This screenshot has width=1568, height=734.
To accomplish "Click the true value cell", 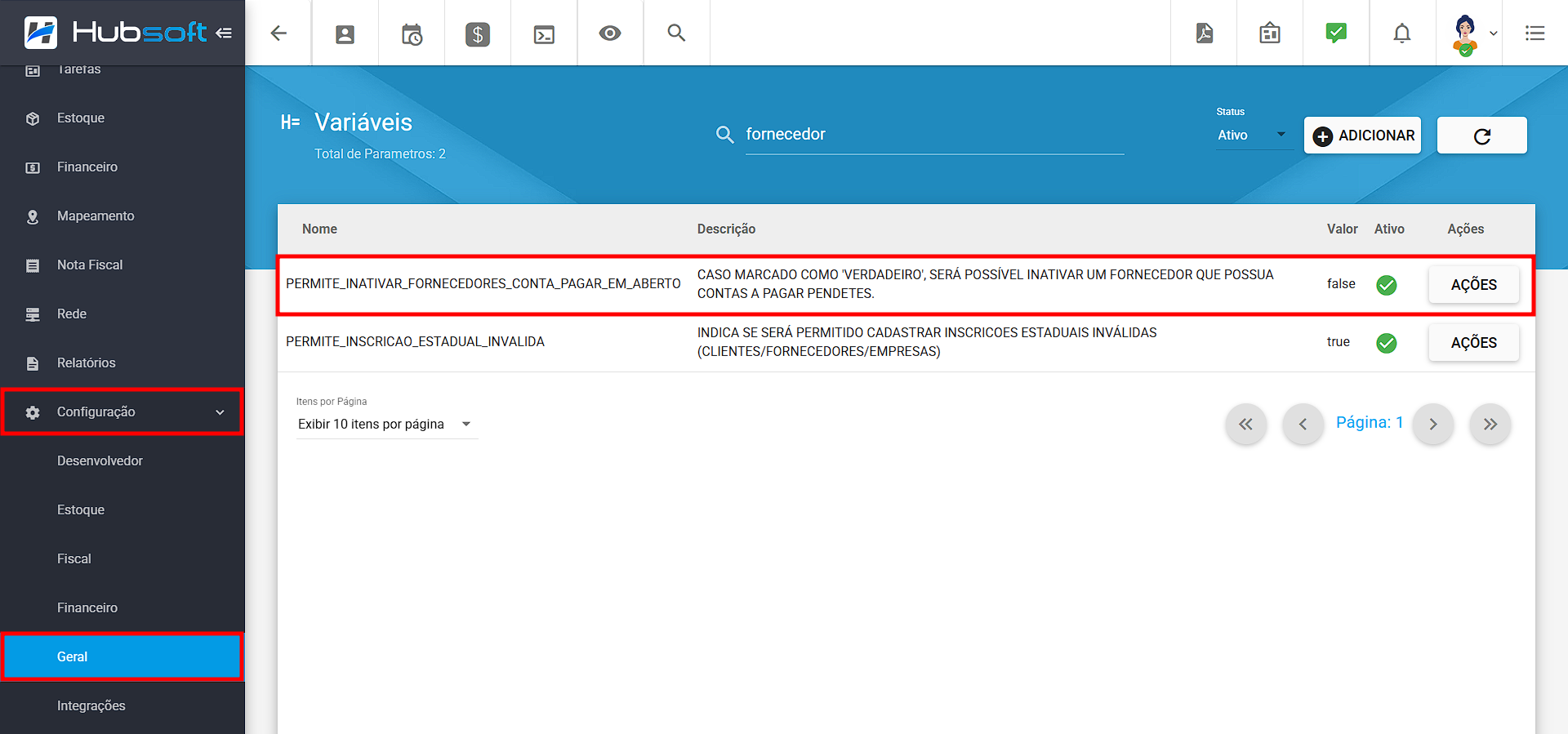I will [x=1338, y=342].
